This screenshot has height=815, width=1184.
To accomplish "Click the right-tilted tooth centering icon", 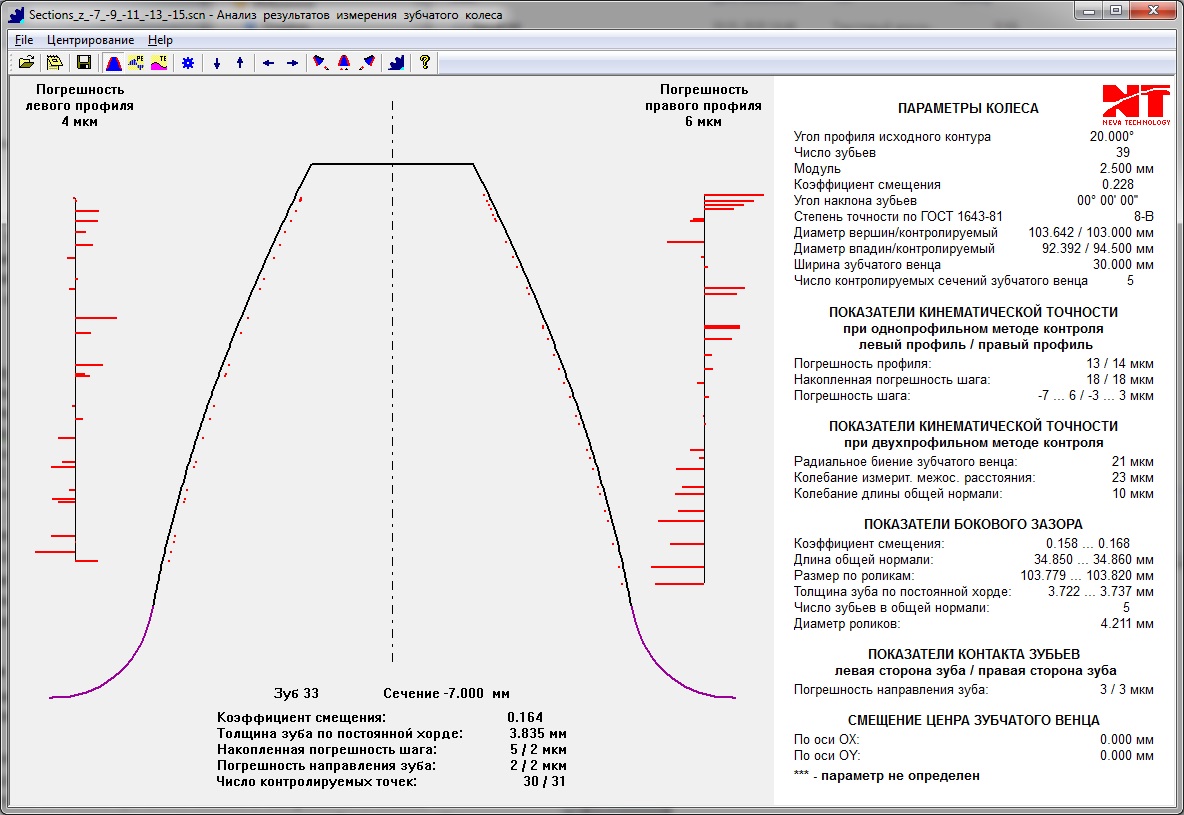I will (x=367, y=63).
